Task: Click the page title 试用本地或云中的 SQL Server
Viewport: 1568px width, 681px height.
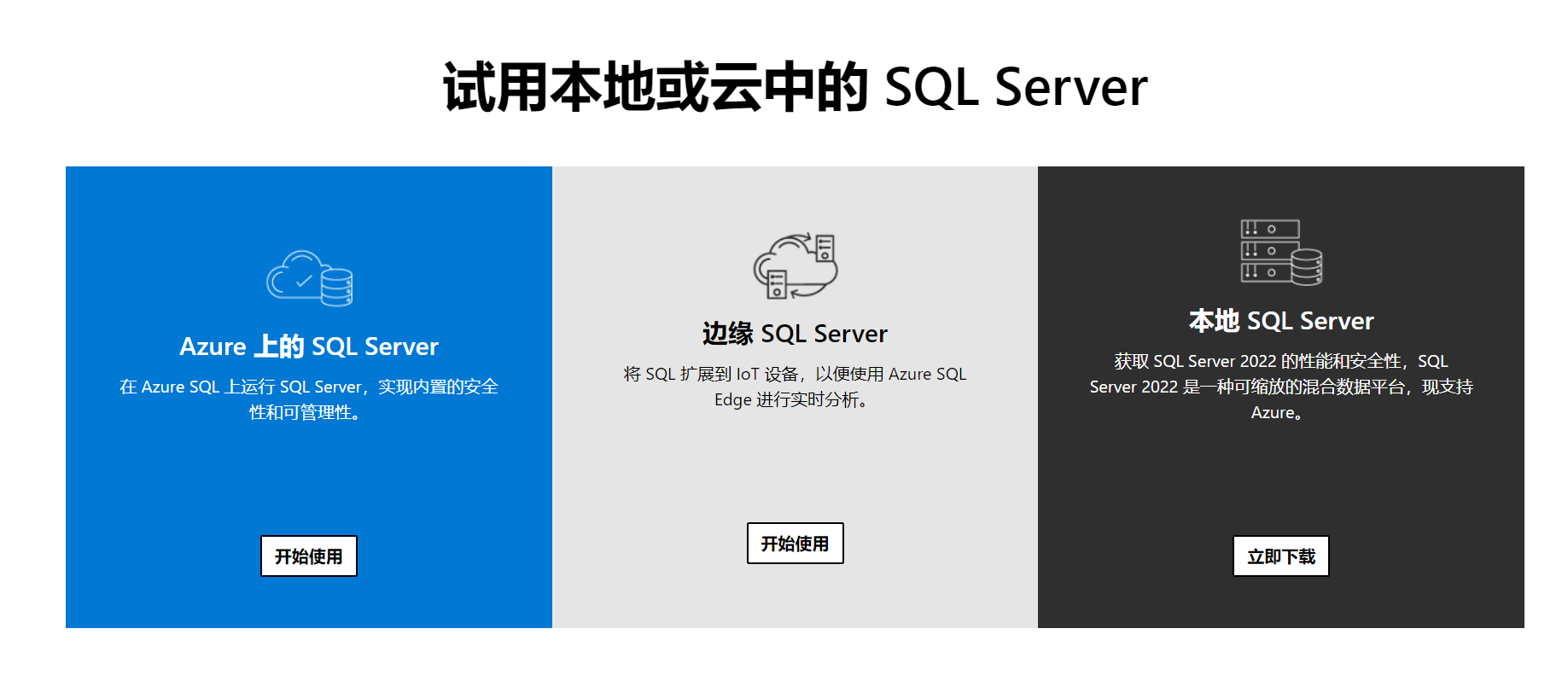Action: click(796, 87)
